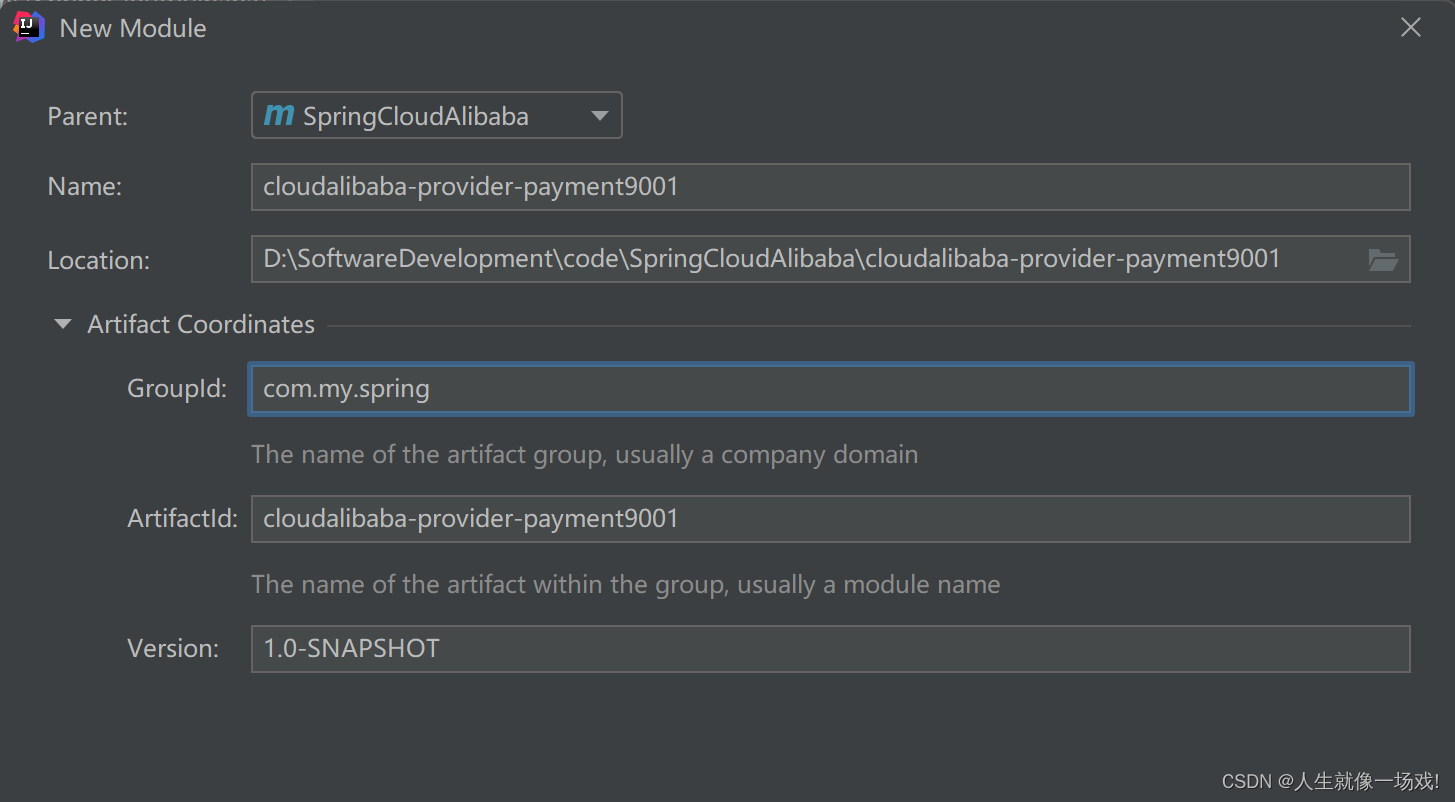Browse for location with folder icon
The image size is (1455, 802).
(x=1383, y=260)
